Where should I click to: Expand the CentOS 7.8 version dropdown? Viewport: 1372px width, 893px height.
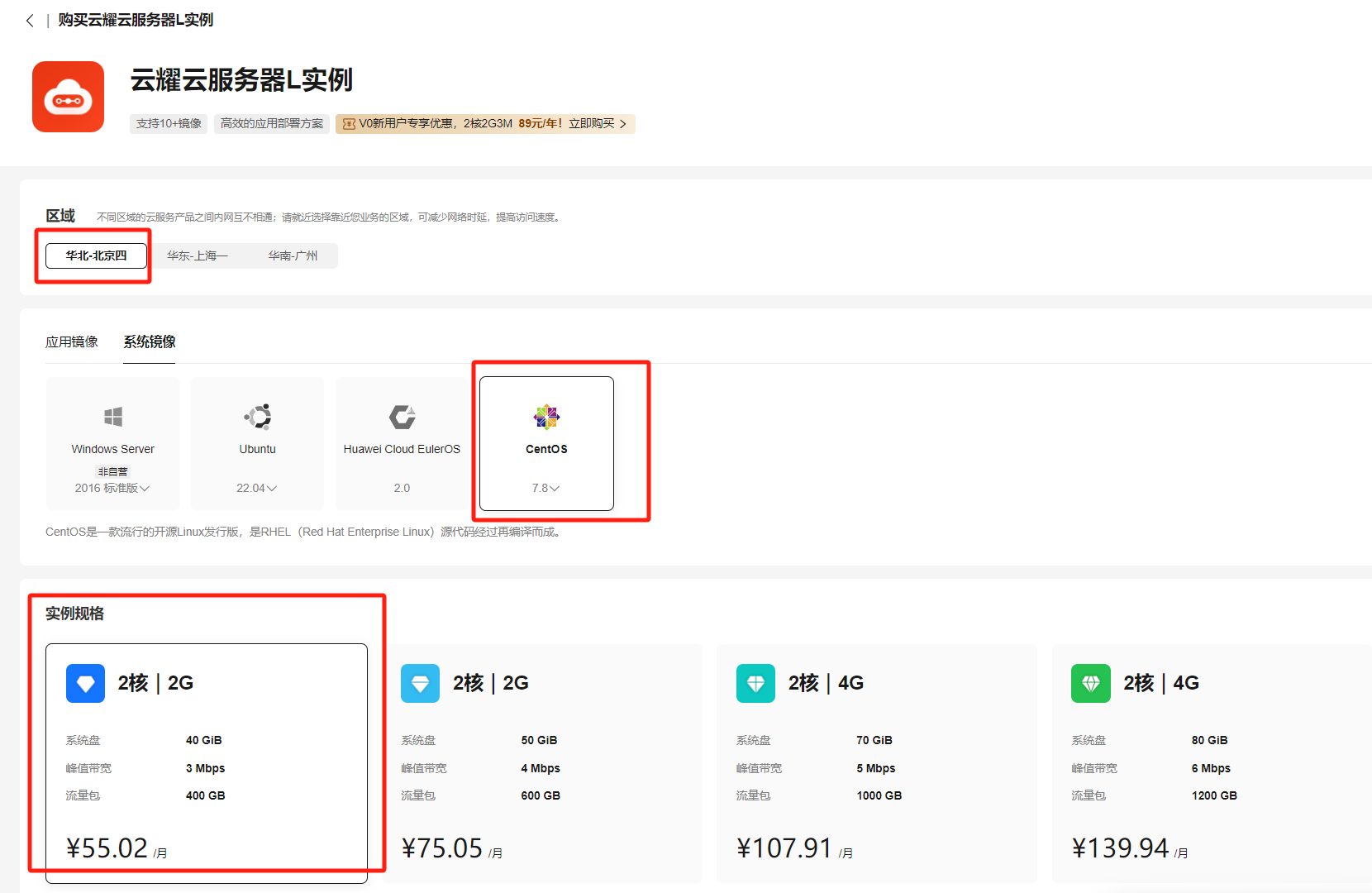(546, 488)
